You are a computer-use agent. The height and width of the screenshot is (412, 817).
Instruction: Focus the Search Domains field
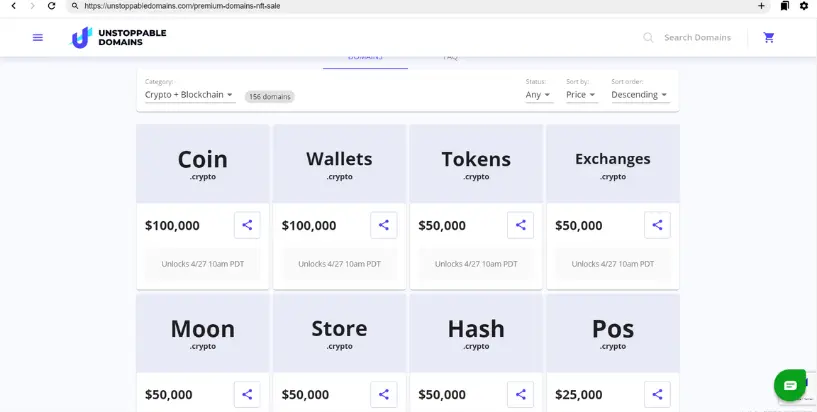pos(697,38)
